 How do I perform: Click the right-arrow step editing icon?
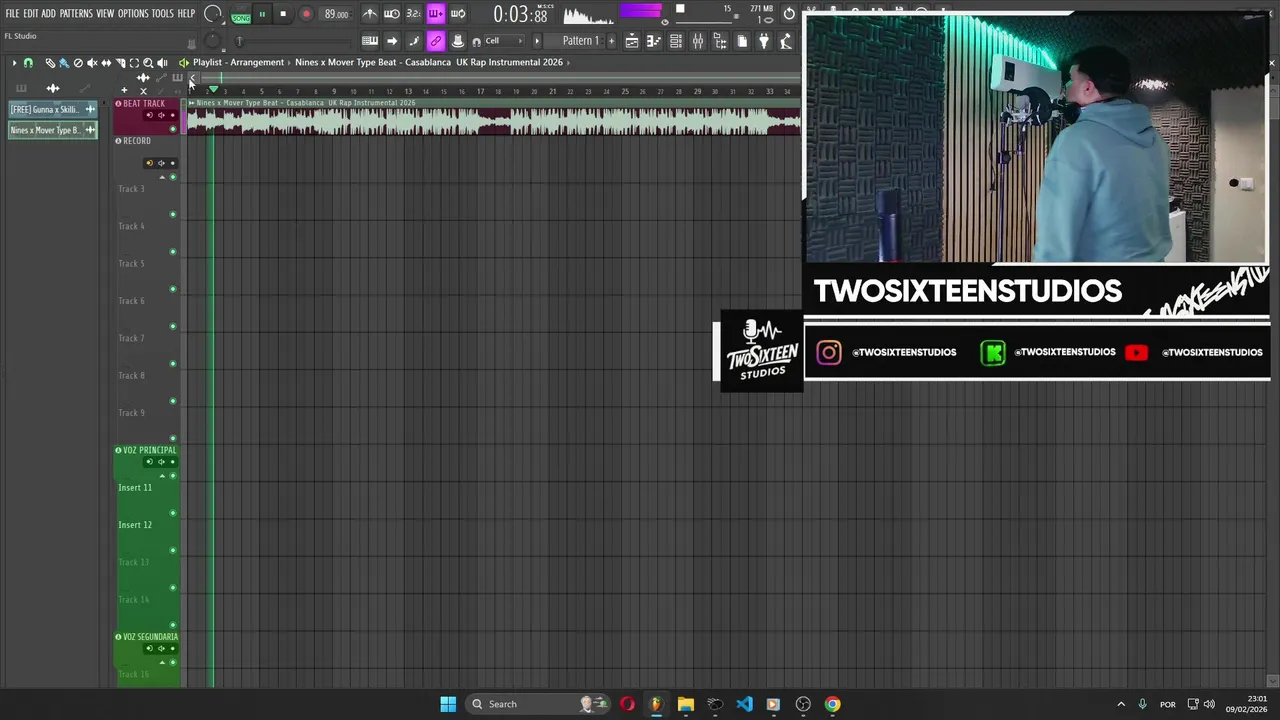pyautogui.click(x=392, y=41)
